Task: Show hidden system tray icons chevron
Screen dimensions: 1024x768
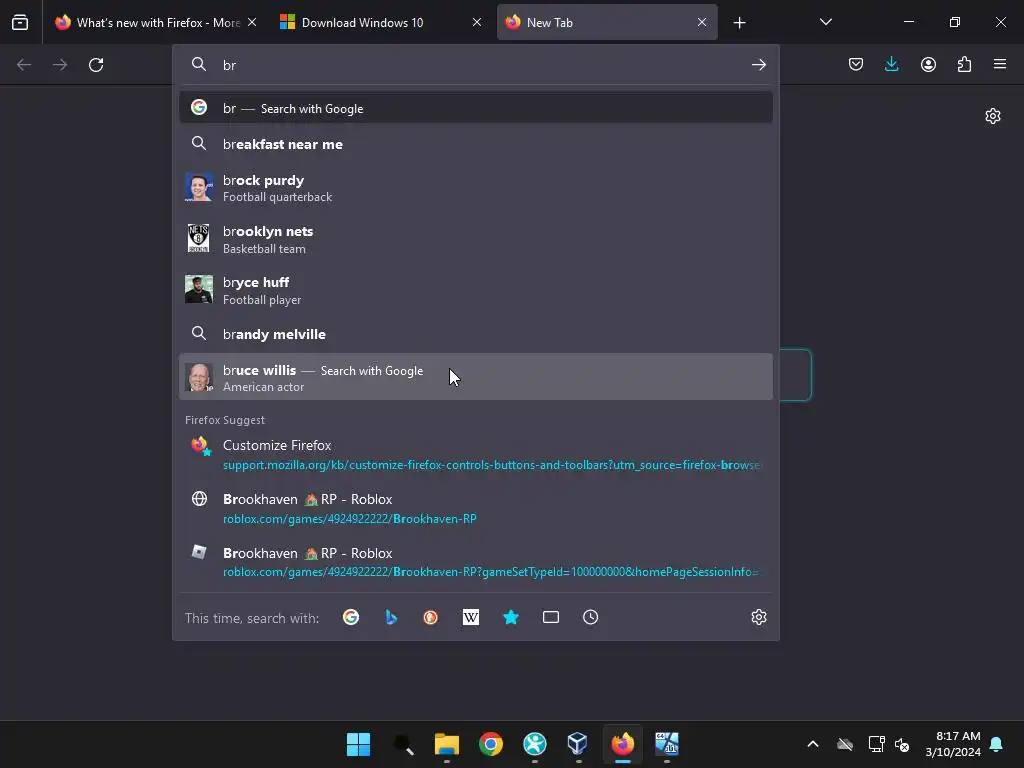Action: [813, 744]
